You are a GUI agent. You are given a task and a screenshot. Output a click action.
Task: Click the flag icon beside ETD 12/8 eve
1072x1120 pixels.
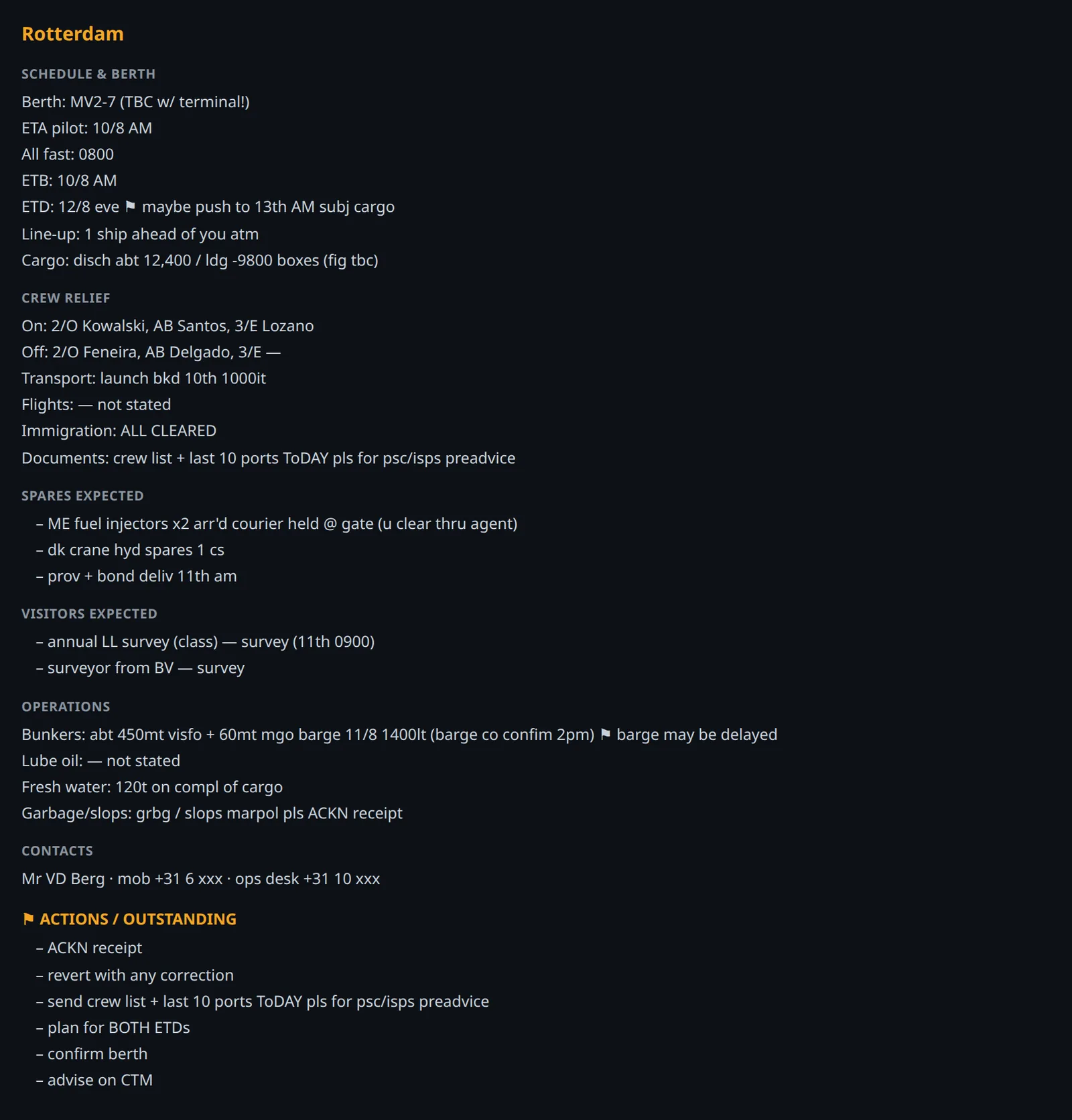131,206
